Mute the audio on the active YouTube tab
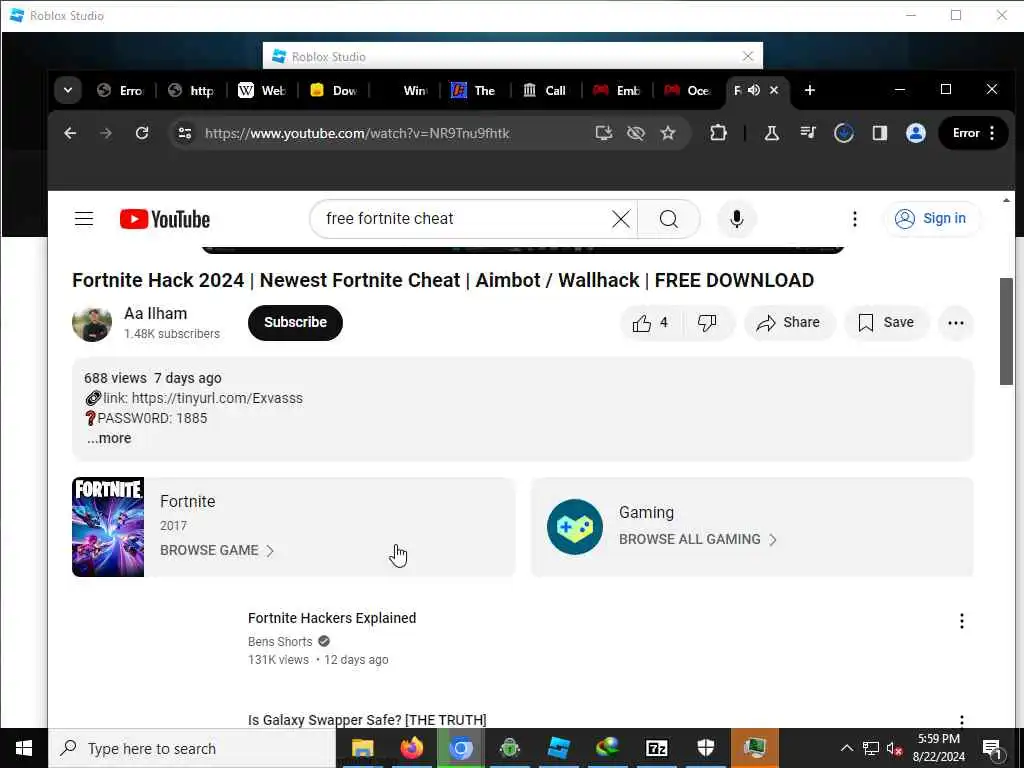This screenshot has width=1024, height=768. pos(754,90)
